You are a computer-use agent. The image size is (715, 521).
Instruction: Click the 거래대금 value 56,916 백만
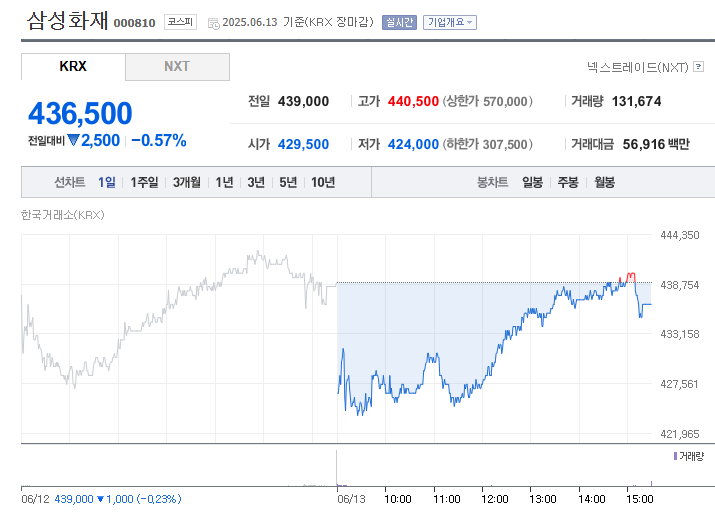click(656, 144)
